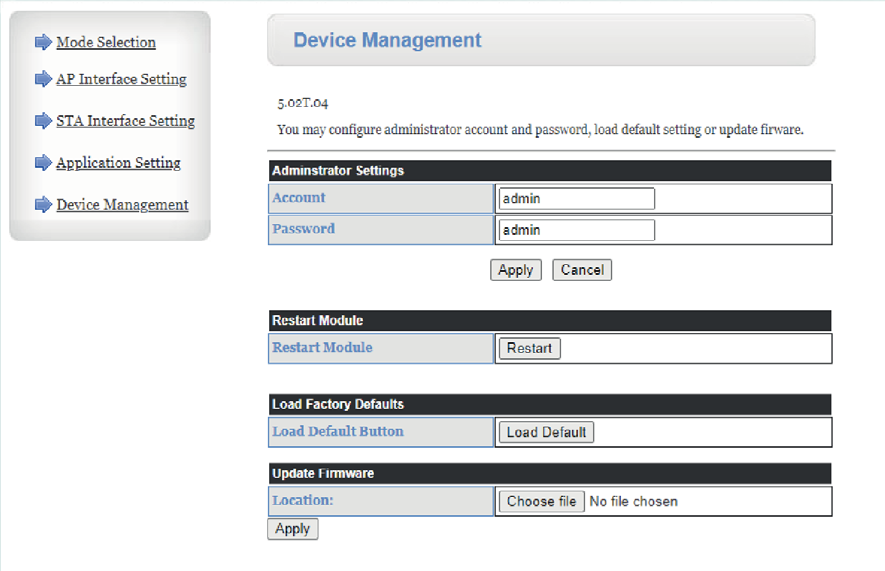Select the Device Management sidebar link

tap(122, 205)
